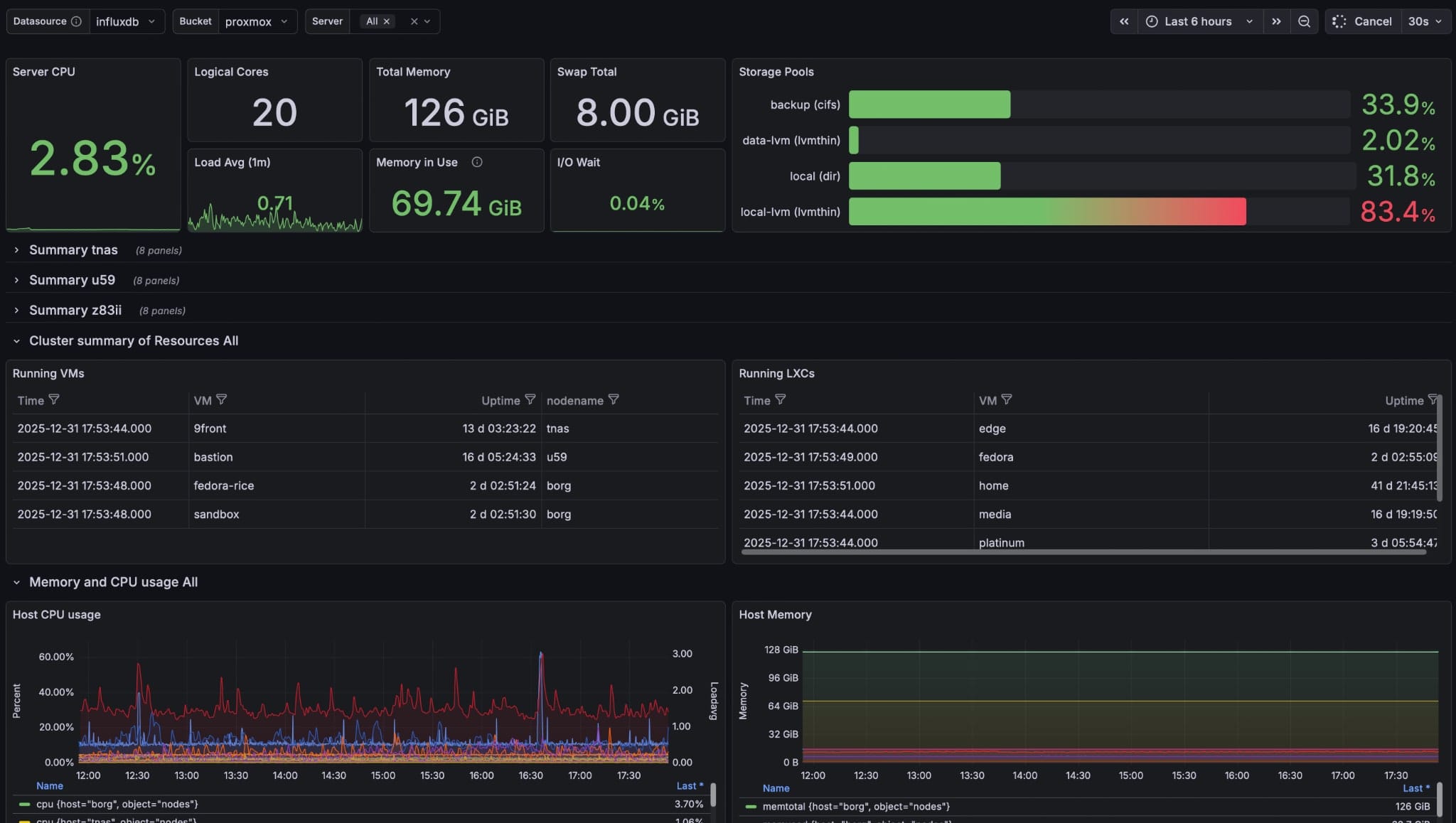Open the 30s refresh interval dropdown

pyautogui.click(x=1424, y=21)
